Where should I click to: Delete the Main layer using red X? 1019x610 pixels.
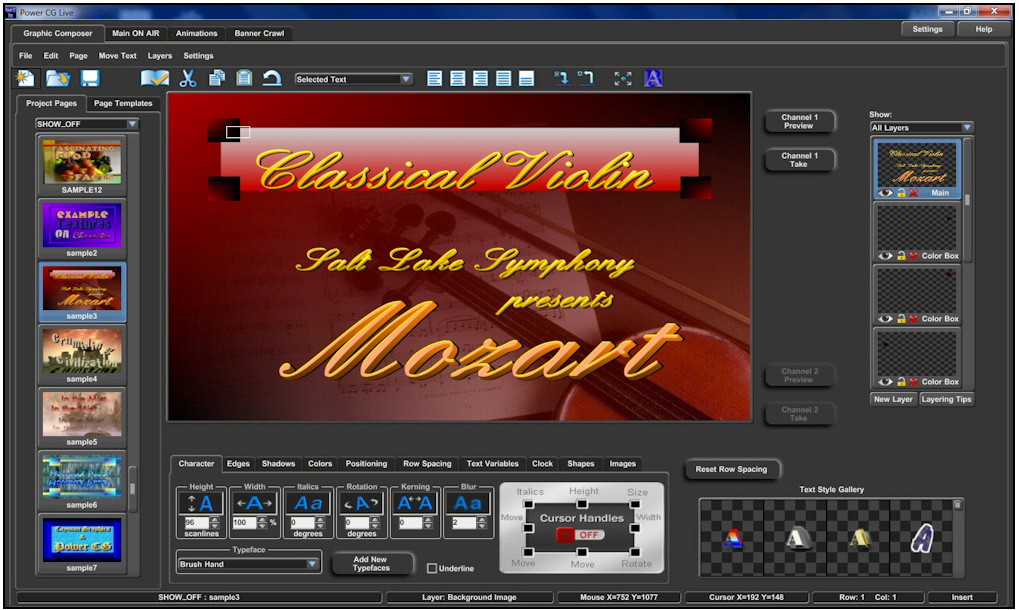[x=913, y=193]
